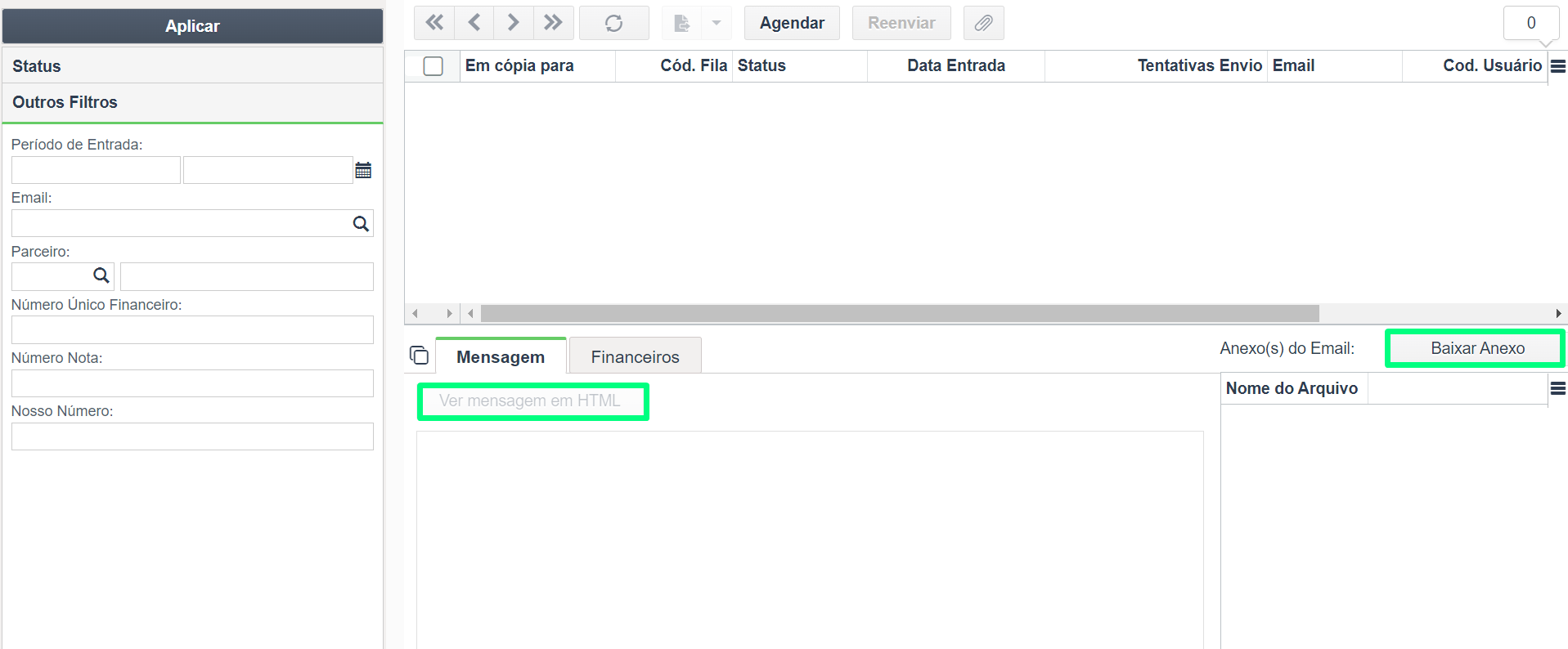Sort by Data Entrada column header
Viewport: 1568px width, 649px height.
tap(956, 66)
